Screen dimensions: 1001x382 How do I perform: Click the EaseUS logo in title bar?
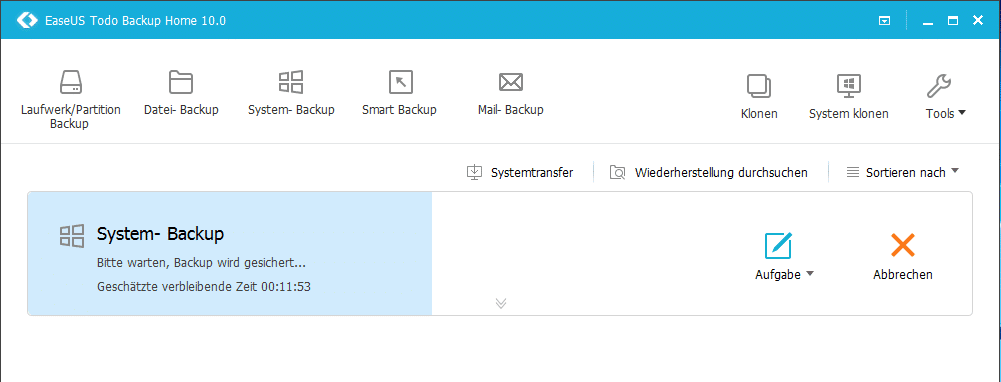tap(27, 20)
